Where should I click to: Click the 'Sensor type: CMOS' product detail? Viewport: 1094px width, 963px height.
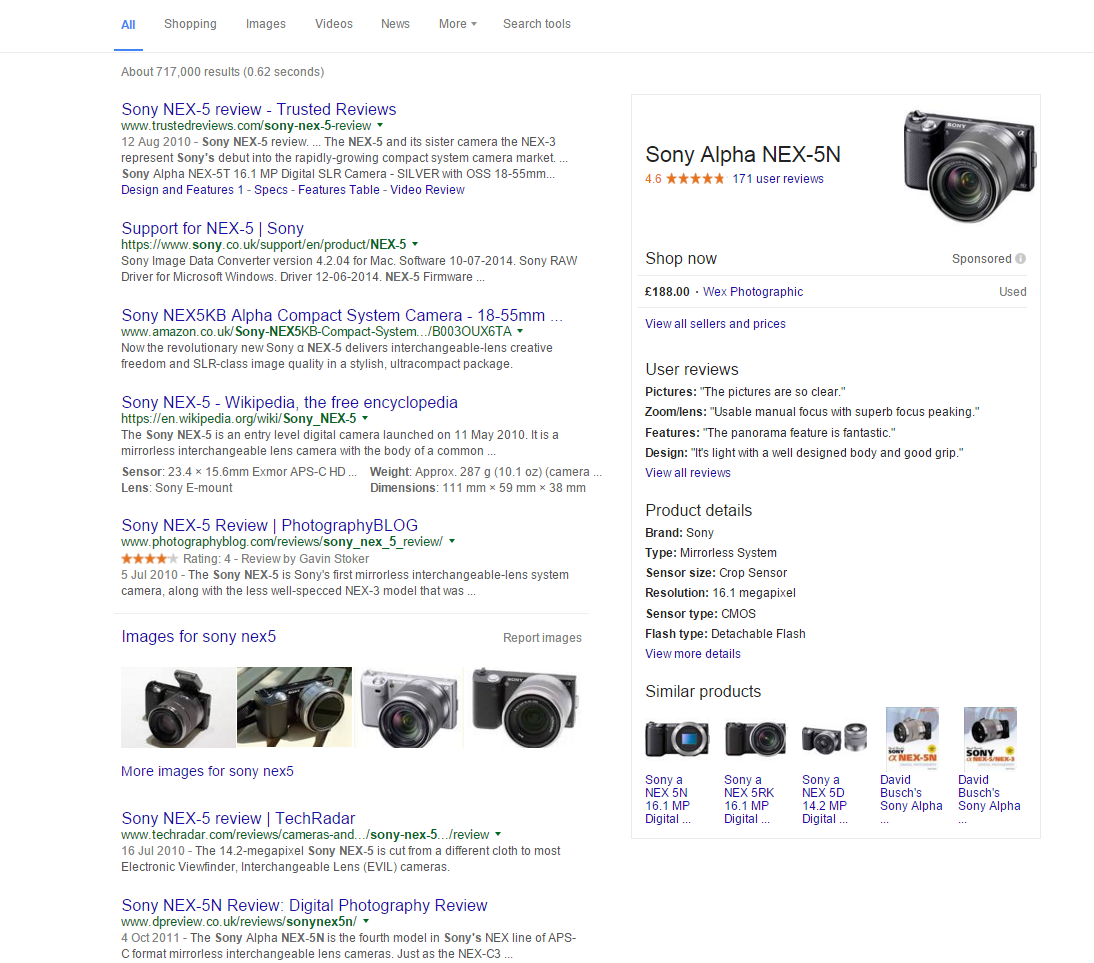pos(700,614)
